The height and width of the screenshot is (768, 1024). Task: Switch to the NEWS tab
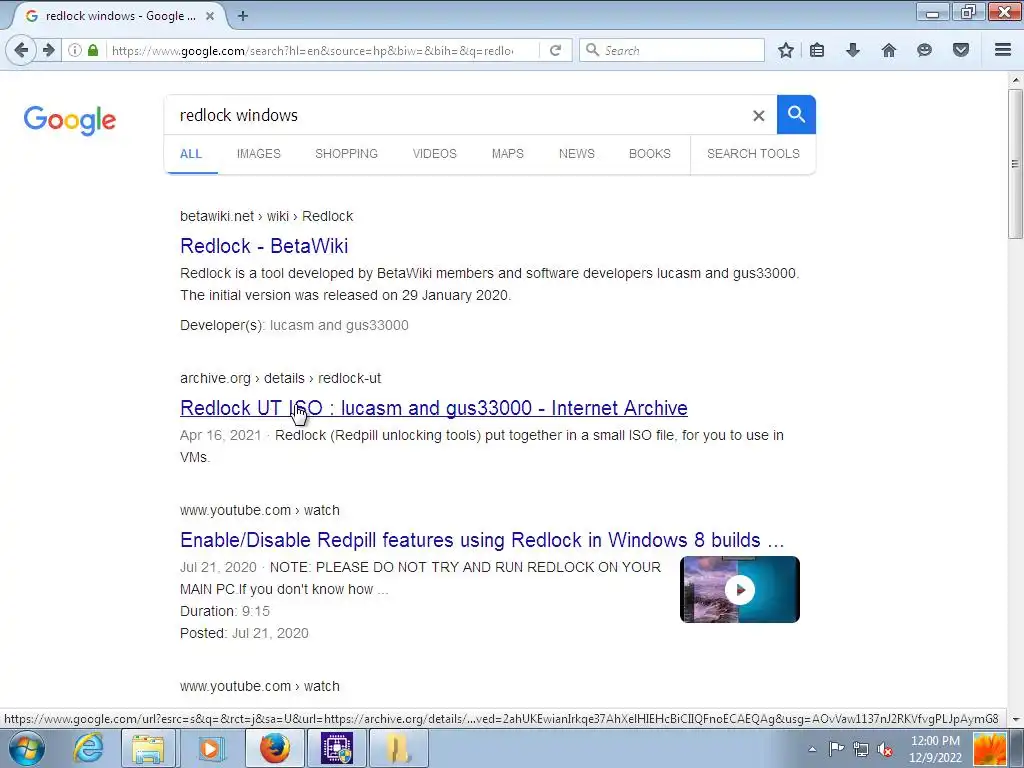577,154
